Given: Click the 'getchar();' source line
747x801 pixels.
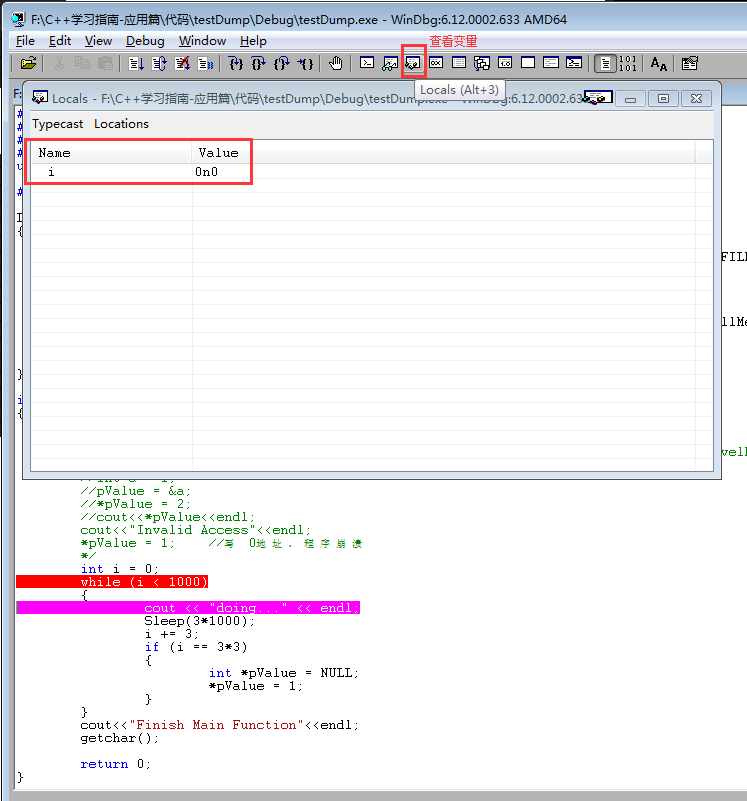Looking at the screenshot, I should point(120,738).
